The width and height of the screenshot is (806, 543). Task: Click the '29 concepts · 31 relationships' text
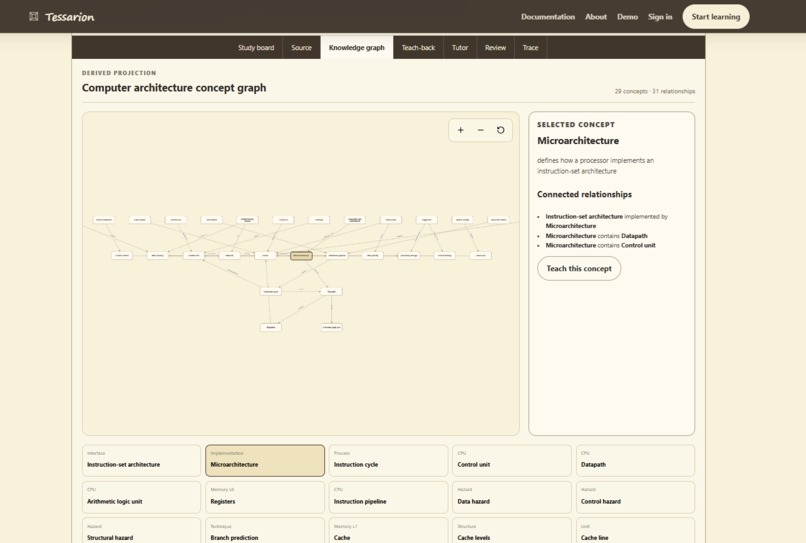pyautogui.click(x=654, y=91)
